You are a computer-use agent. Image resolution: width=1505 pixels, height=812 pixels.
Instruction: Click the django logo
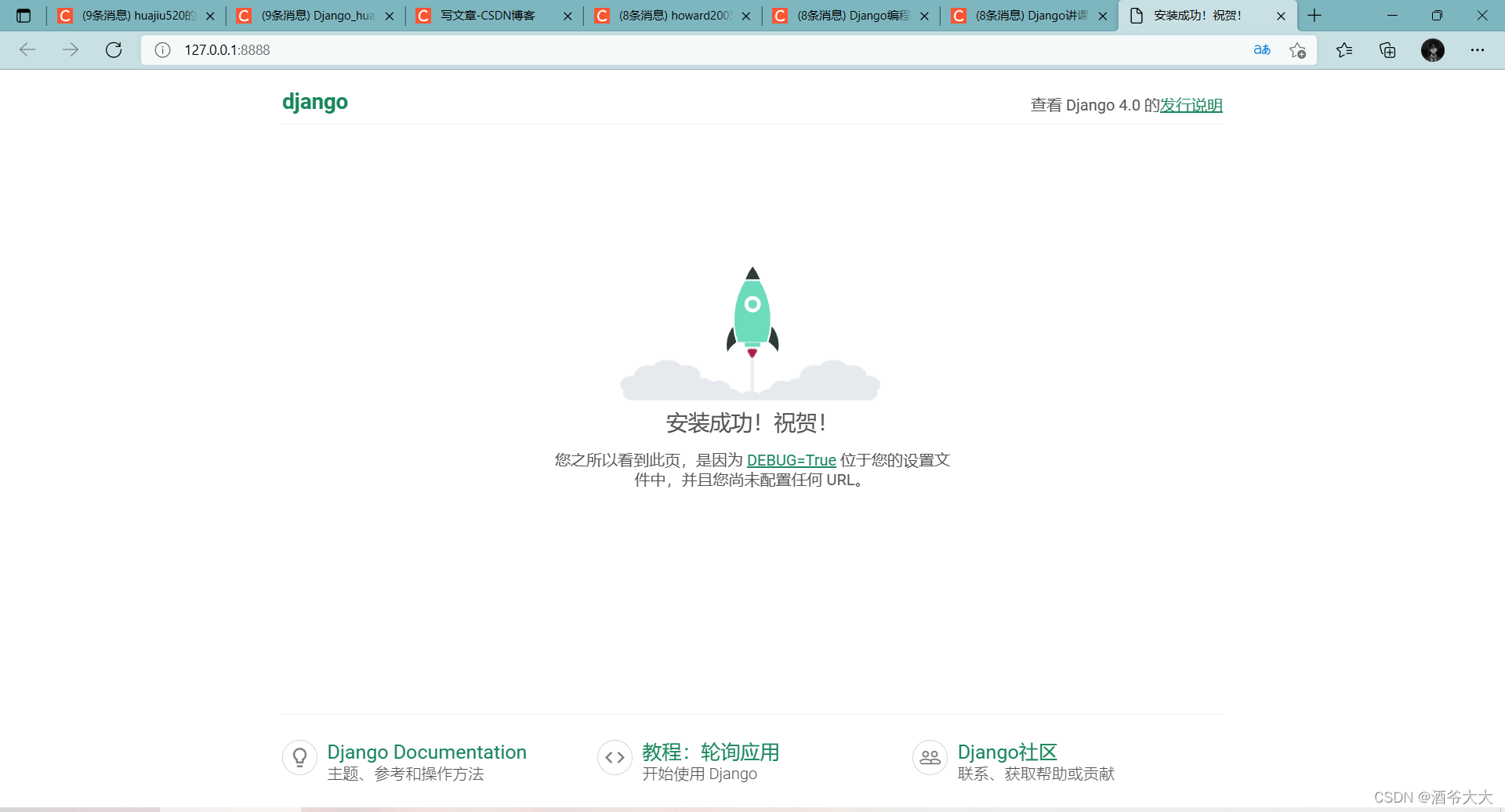tap(315, 102)
